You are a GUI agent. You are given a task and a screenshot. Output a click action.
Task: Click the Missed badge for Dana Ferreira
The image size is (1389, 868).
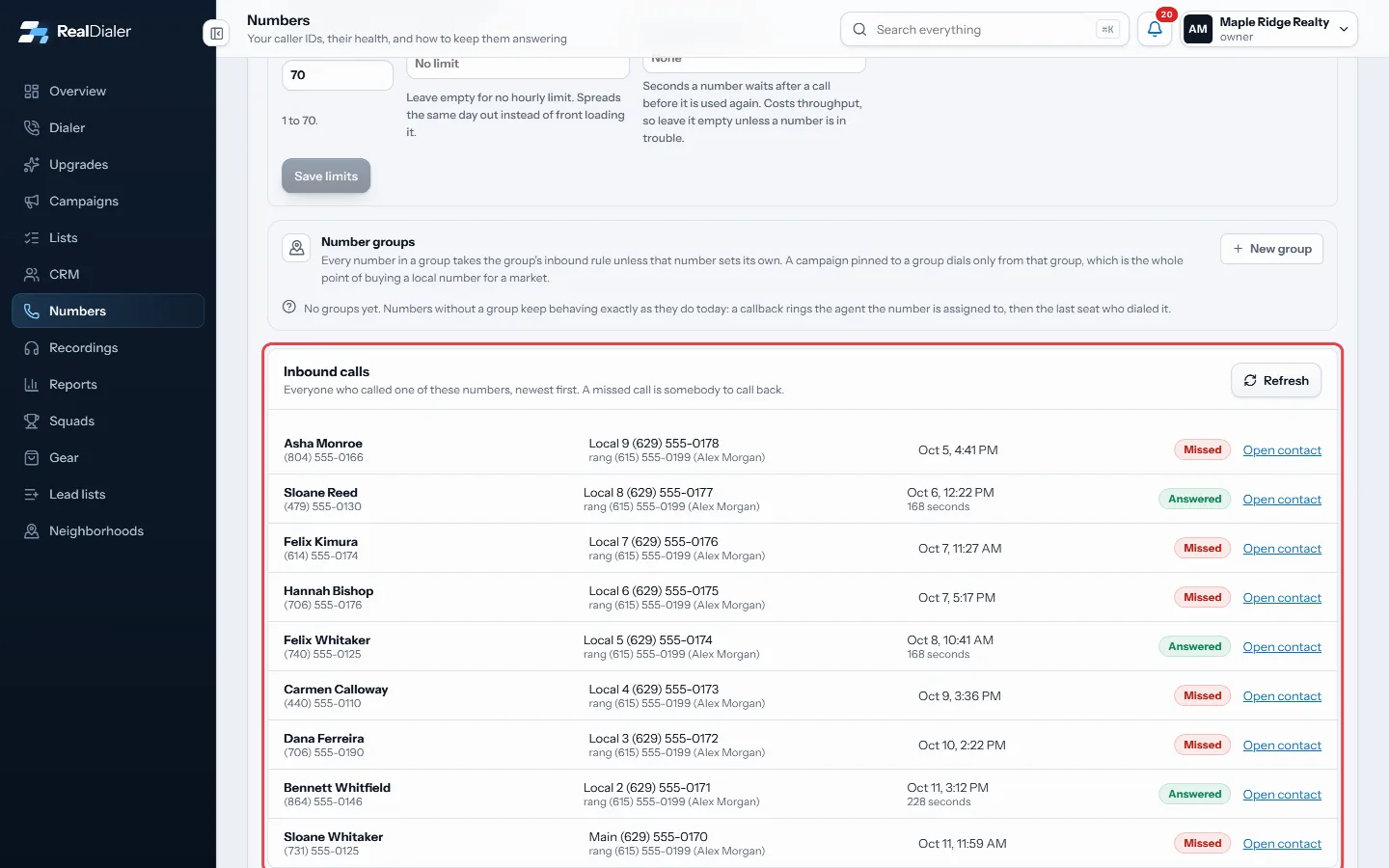coord(1202,746)
